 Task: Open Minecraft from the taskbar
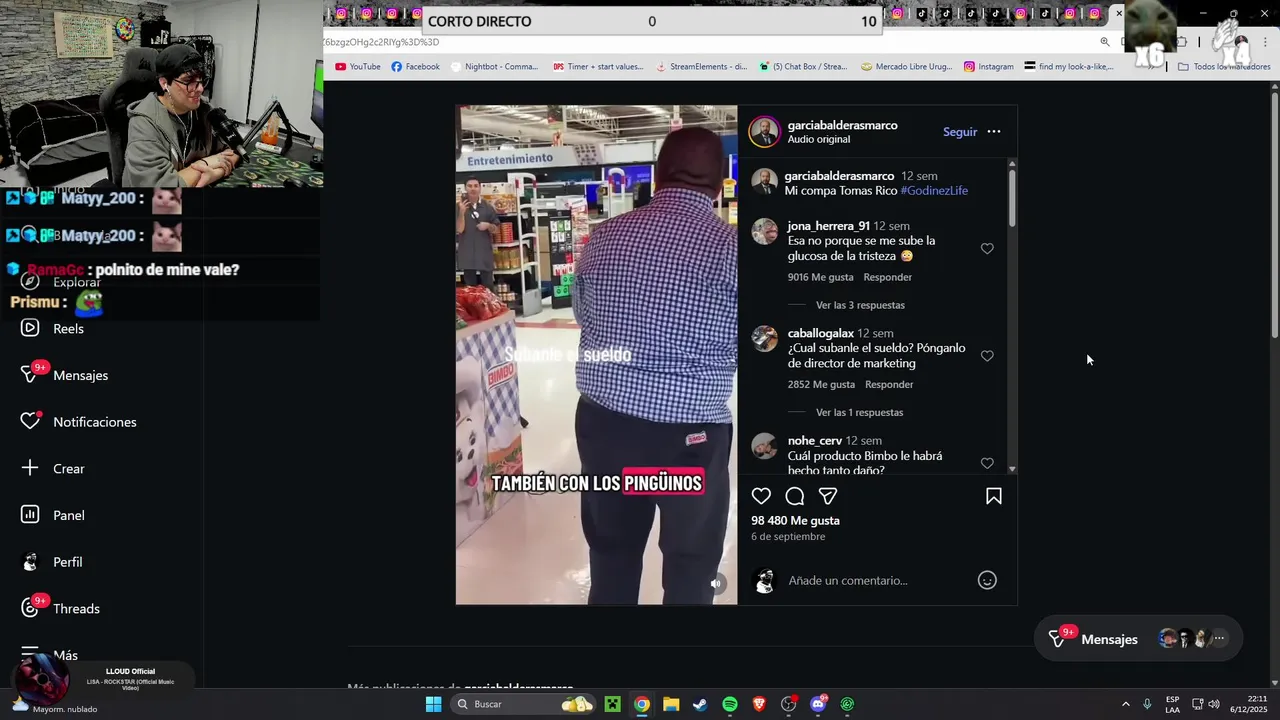click(x=612, y=704)
